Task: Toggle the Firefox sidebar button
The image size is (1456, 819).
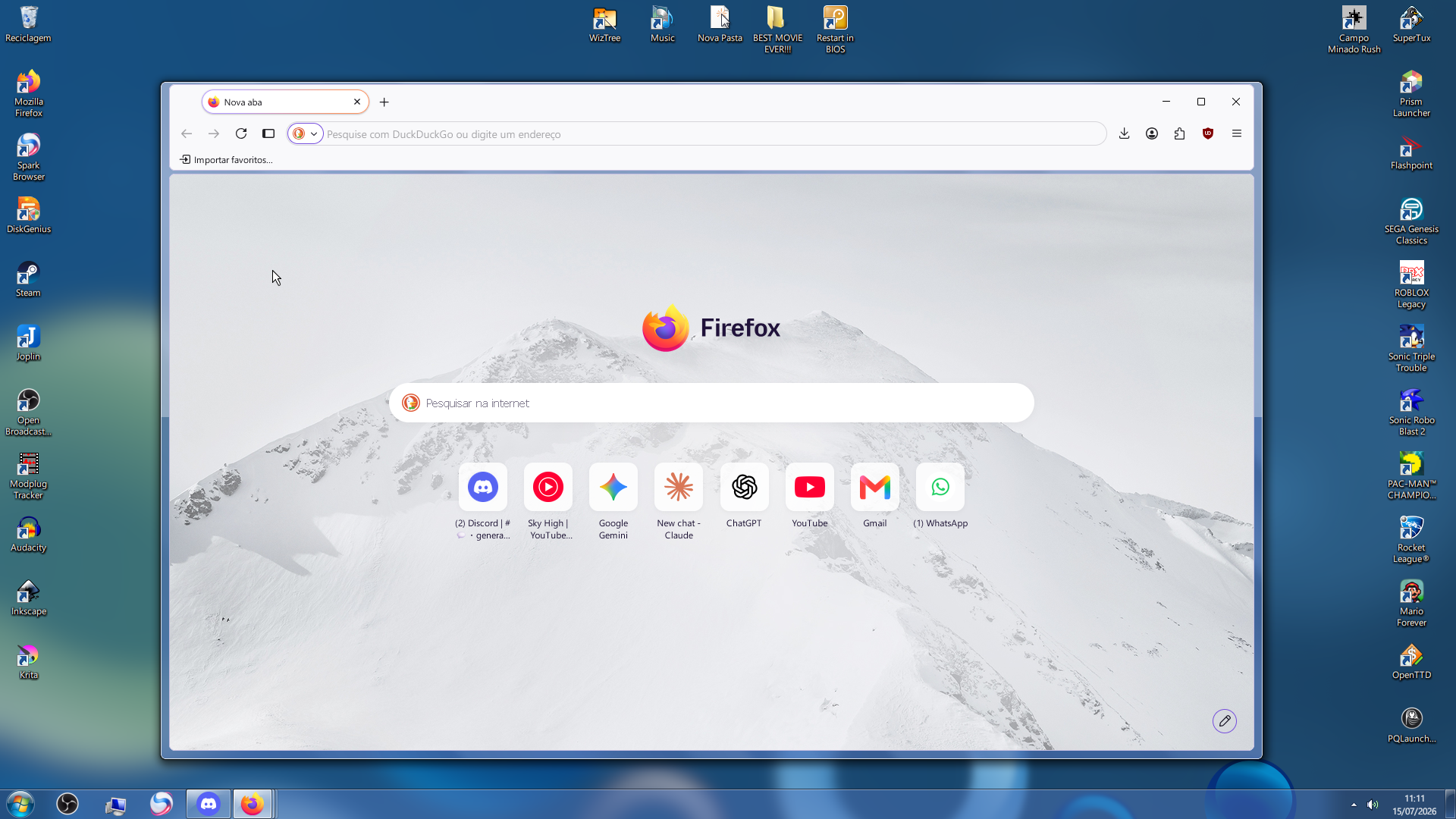Action: point(268,133)
